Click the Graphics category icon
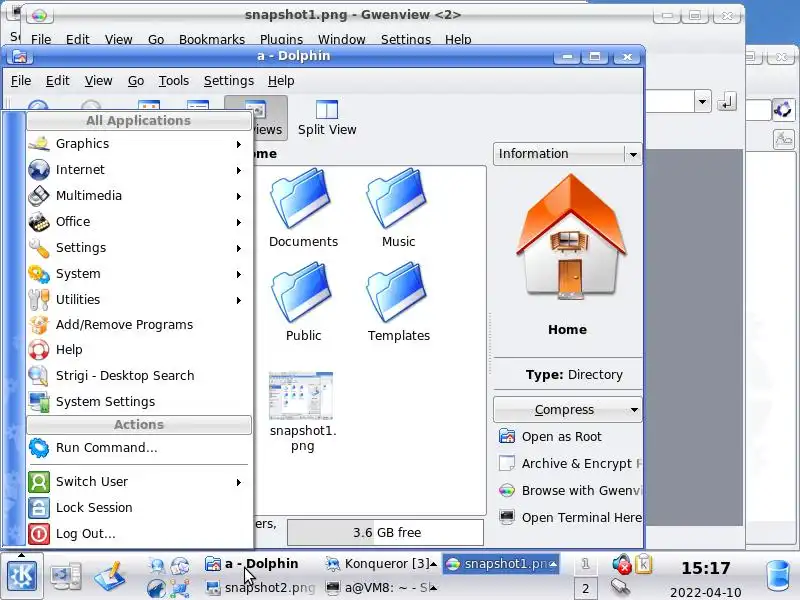Viewport: 800px width, 600px height. click(39, 144)
